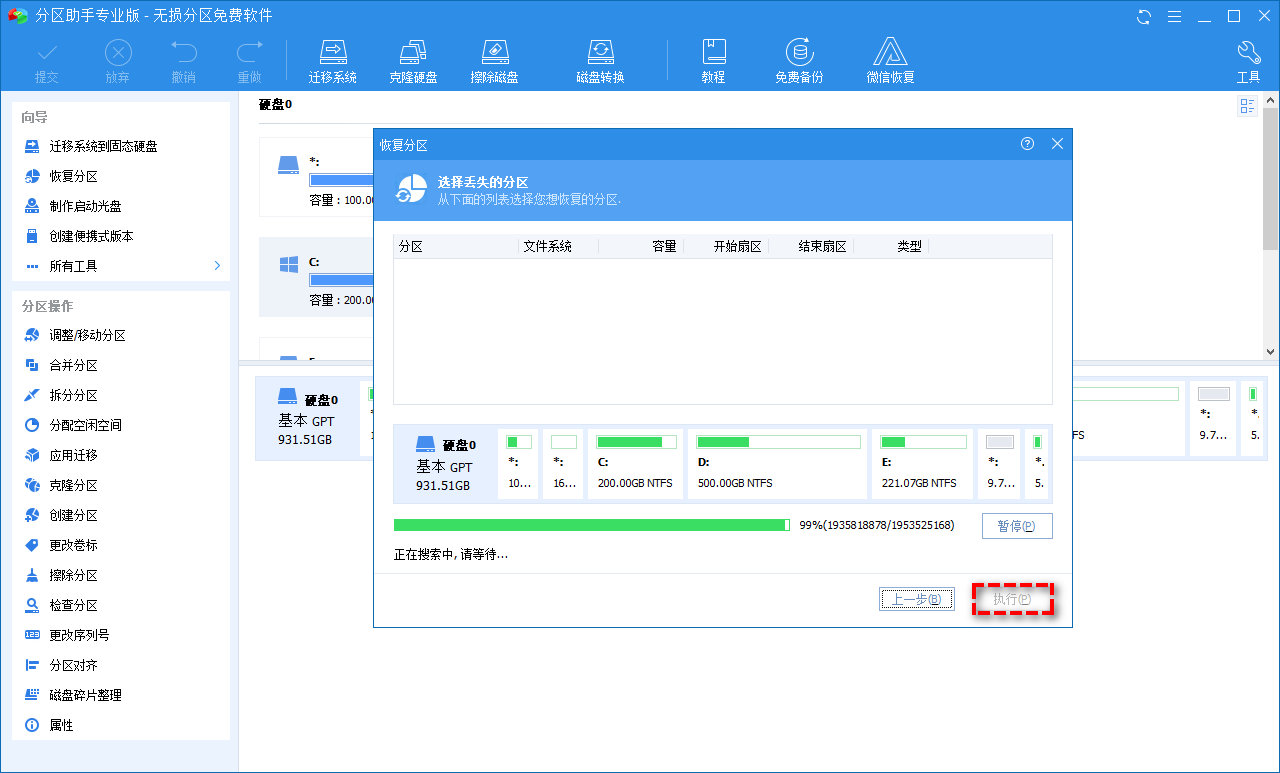Screen dimensions: 1280x773
Task: Click the 提交 commit icon
Action: (x=46, y=59)
